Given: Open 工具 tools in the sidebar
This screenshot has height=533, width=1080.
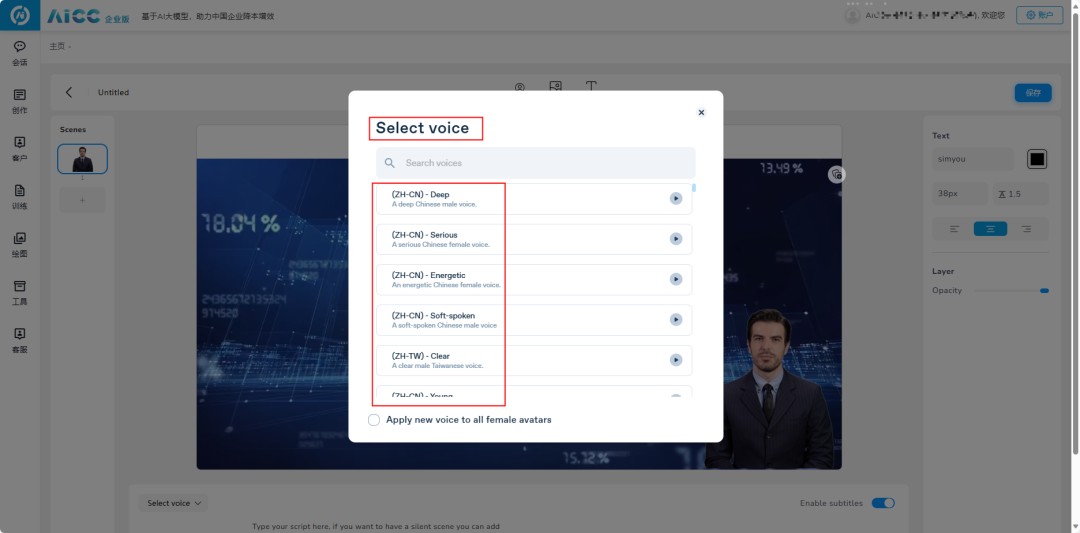Looking at the screenshot, I should point(20,292).
